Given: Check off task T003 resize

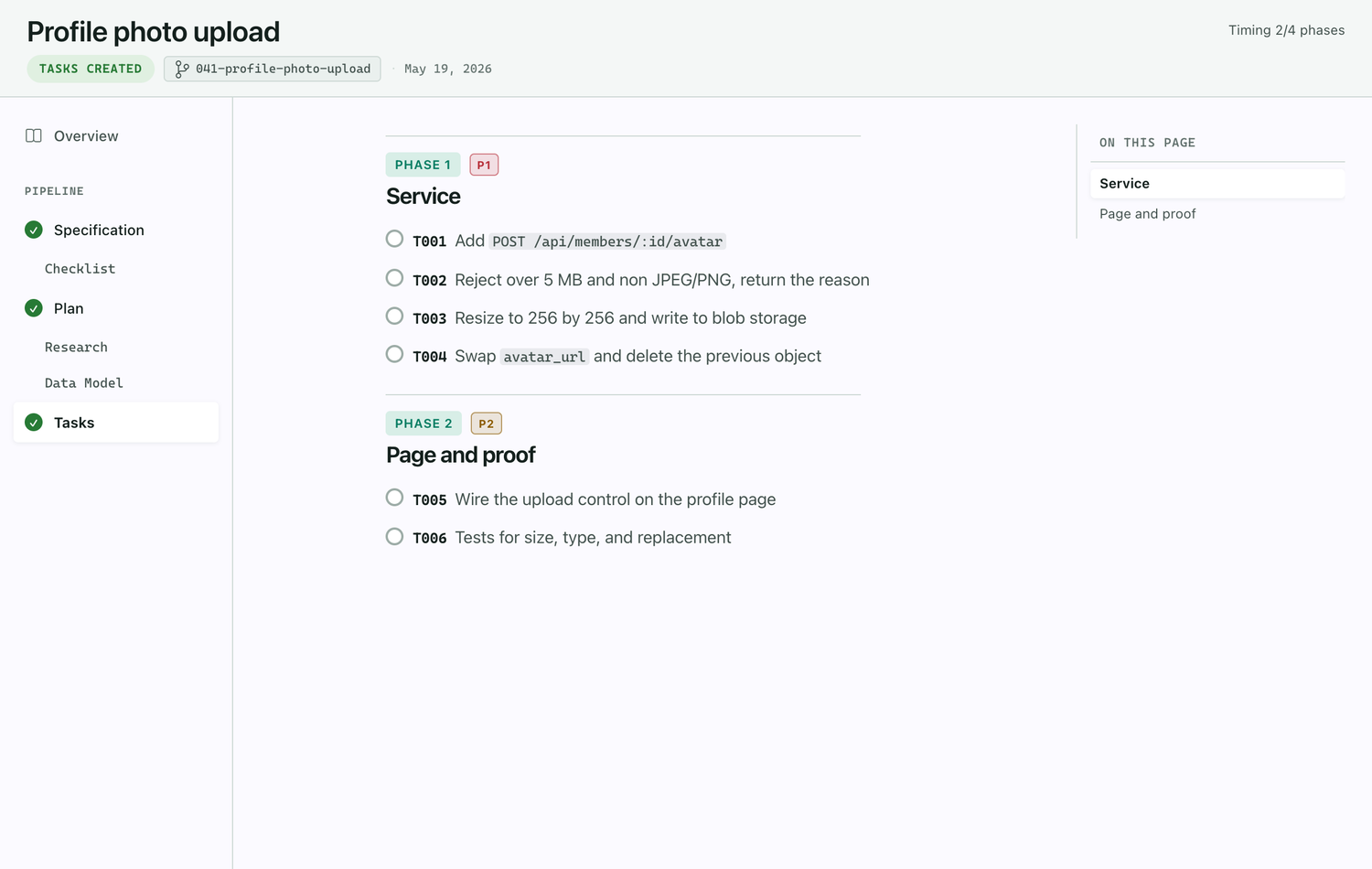Looking at the screenshot, I should [x=394, y=316].
